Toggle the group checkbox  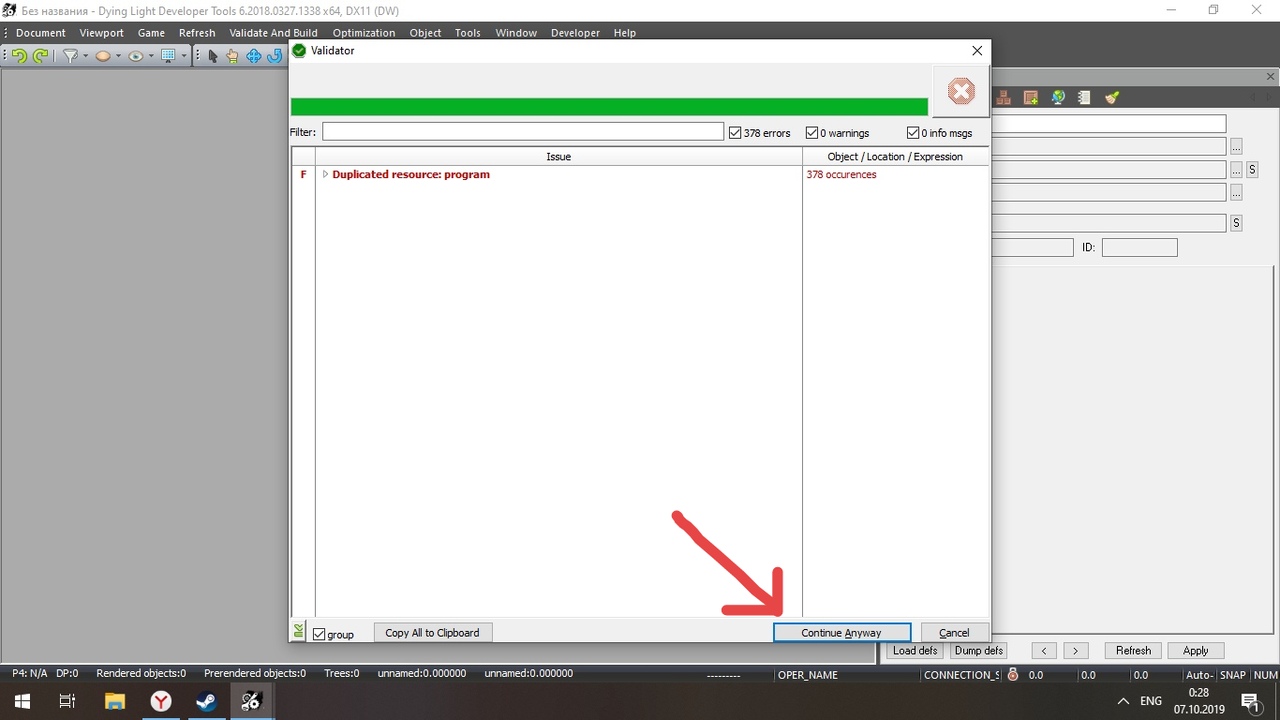coord(319,634)
